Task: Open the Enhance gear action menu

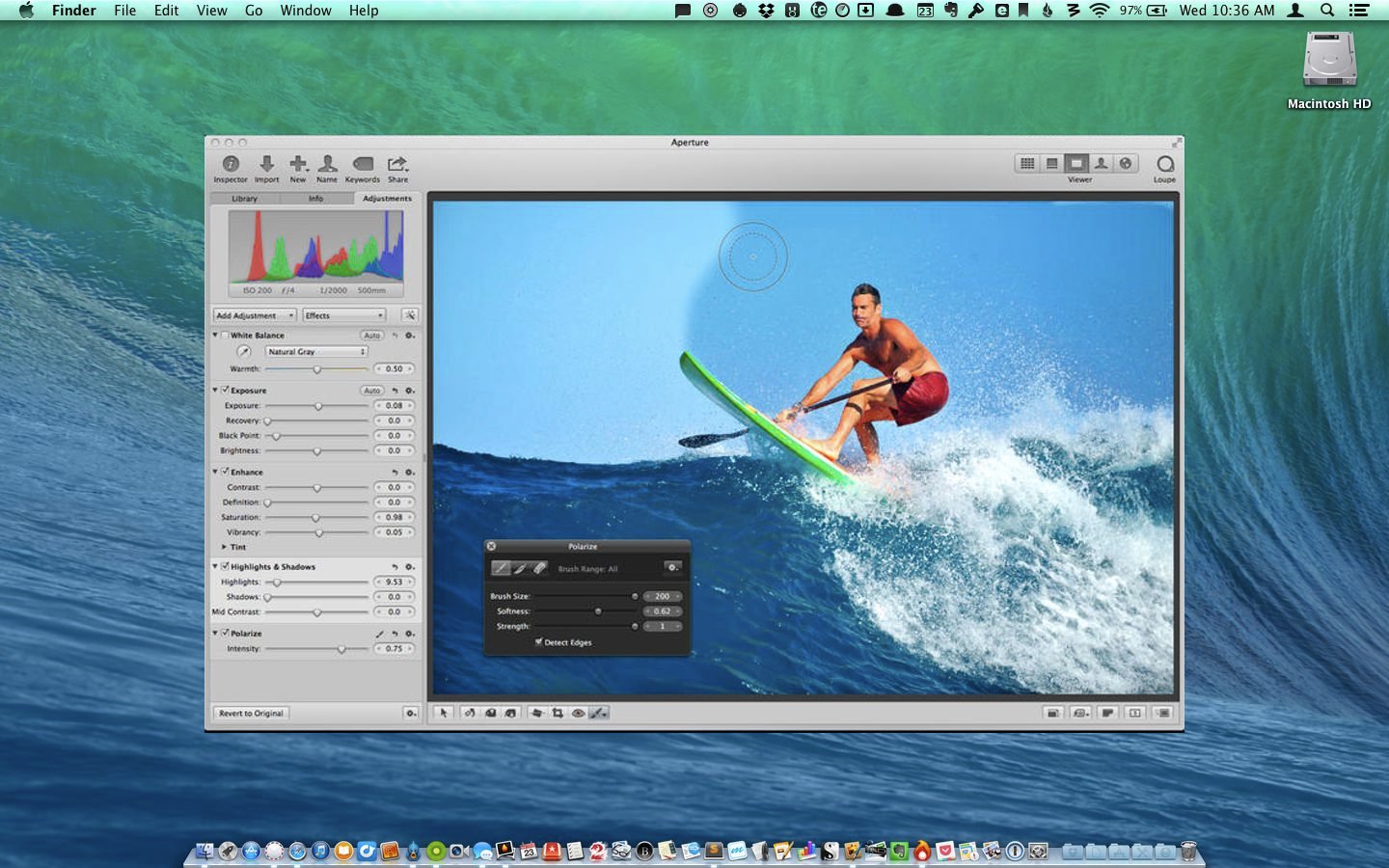Action: [410, 472]
